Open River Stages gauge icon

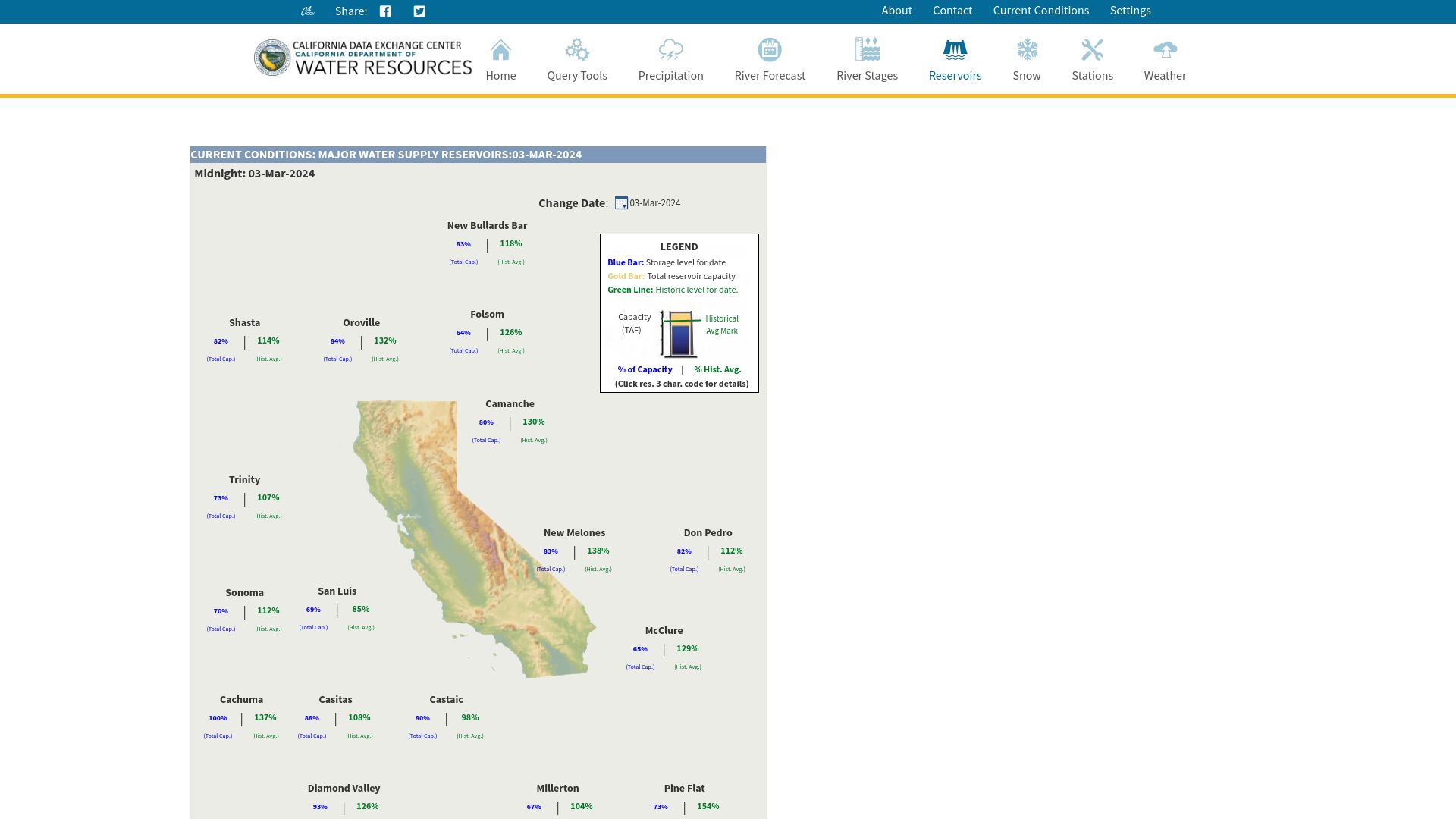pos(868,50)
